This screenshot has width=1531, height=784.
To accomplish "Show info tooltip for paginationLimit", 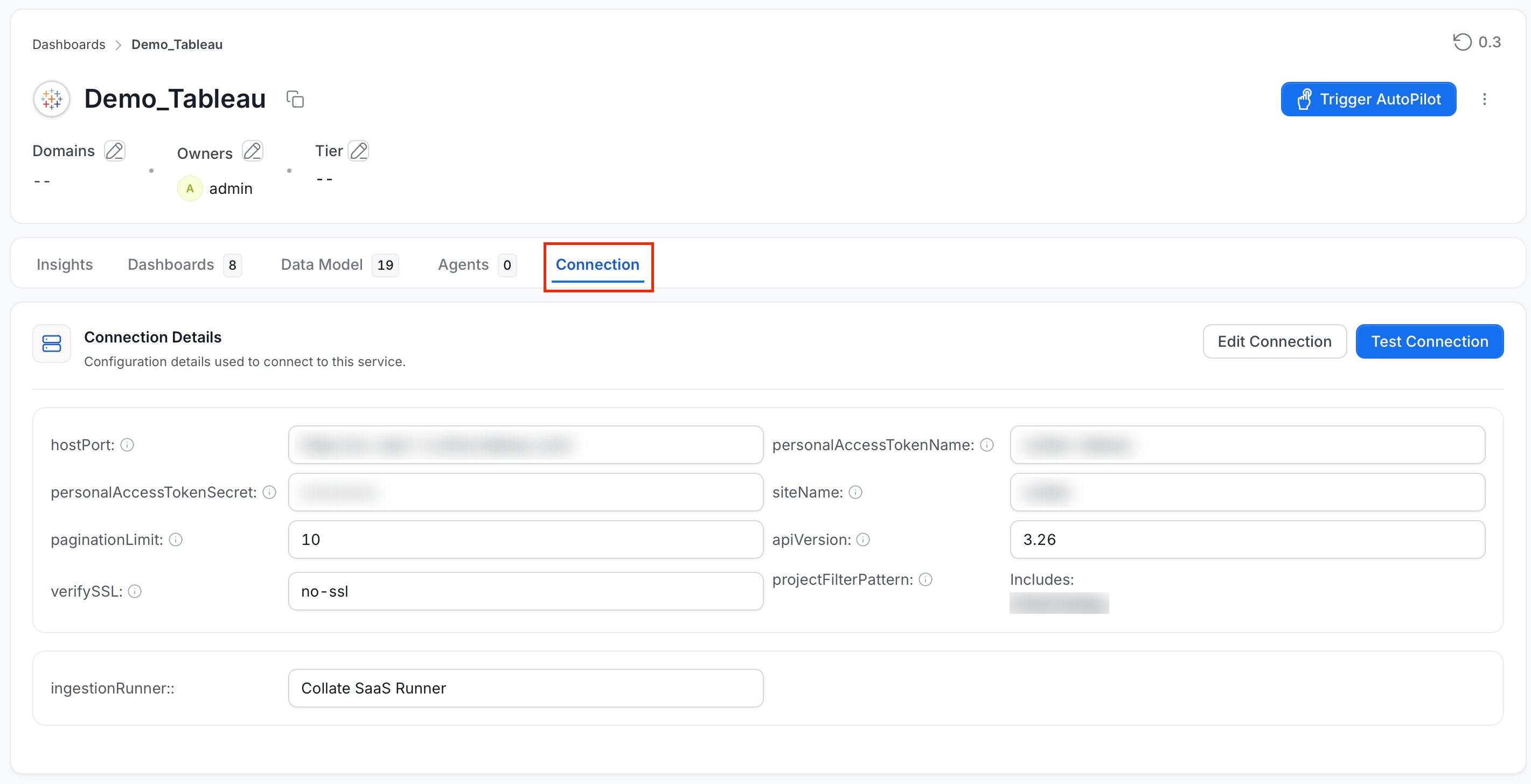I will [x=176, y=540].
